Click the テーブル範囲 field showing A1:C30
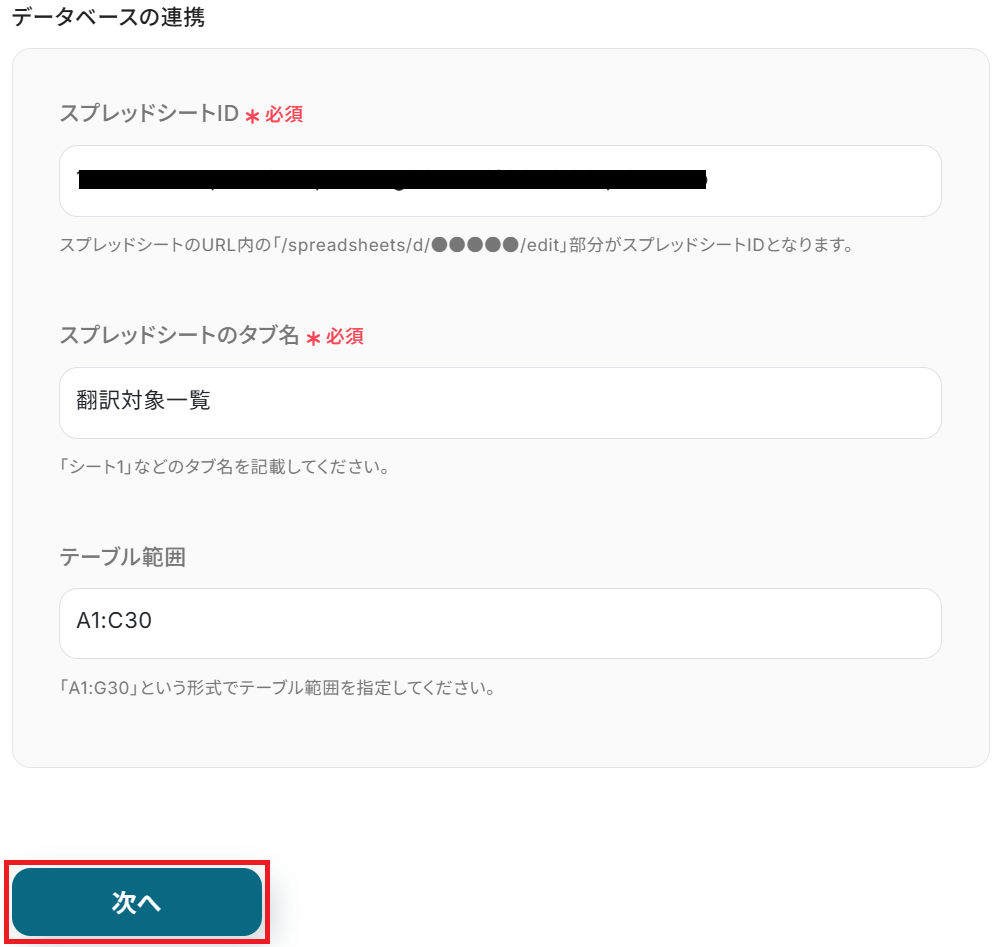This screenshot has height=947, width=1001. (500, 623)
